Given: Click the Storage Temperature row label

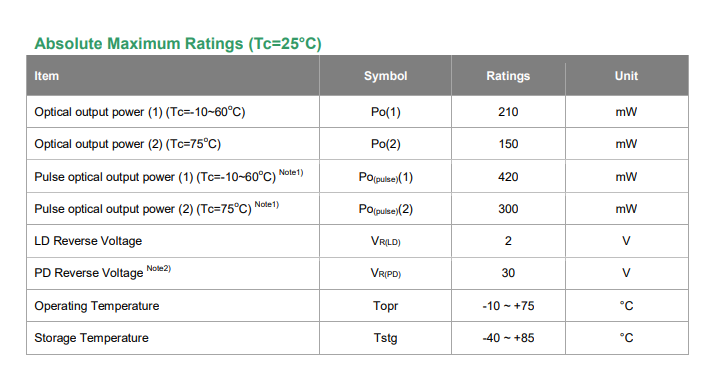Looking at the screenshot, I should pos(91,338).
